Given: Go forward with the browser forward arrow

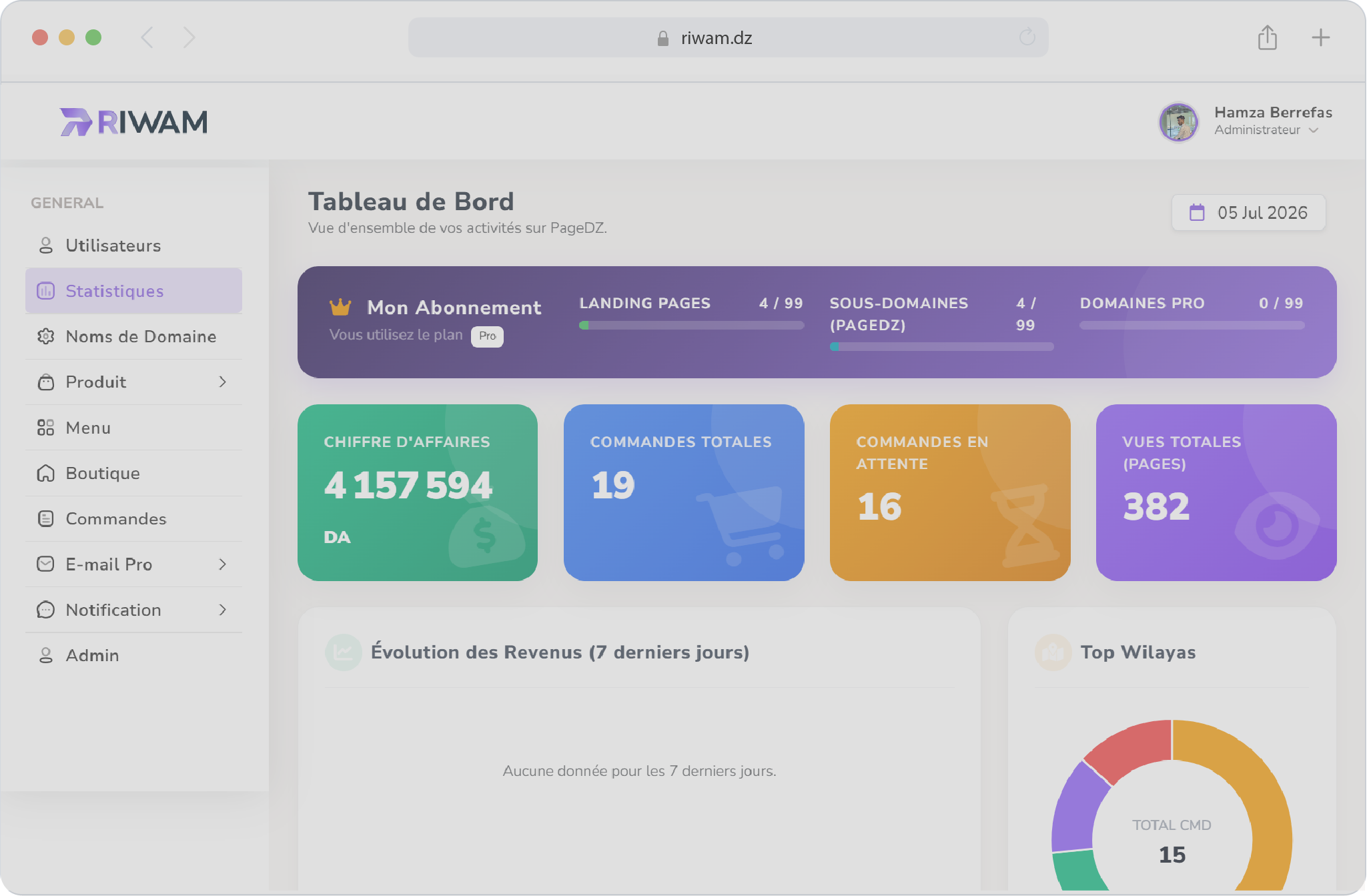Looking at the screenshot, I should pos(189,37).
